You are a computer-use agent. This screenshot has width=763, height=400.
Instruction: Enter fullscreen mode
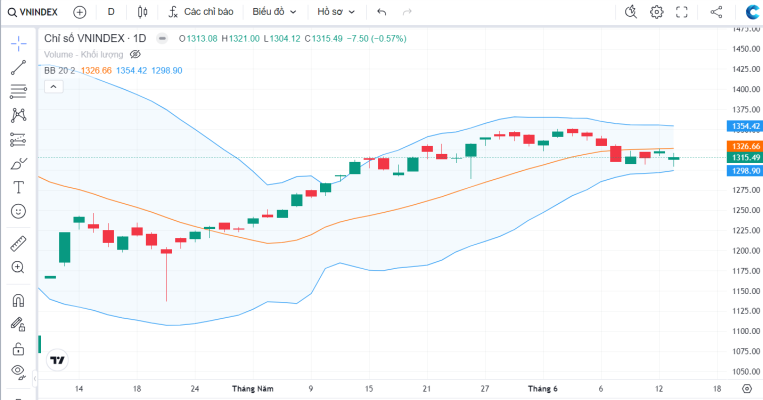tap(682, 12)
